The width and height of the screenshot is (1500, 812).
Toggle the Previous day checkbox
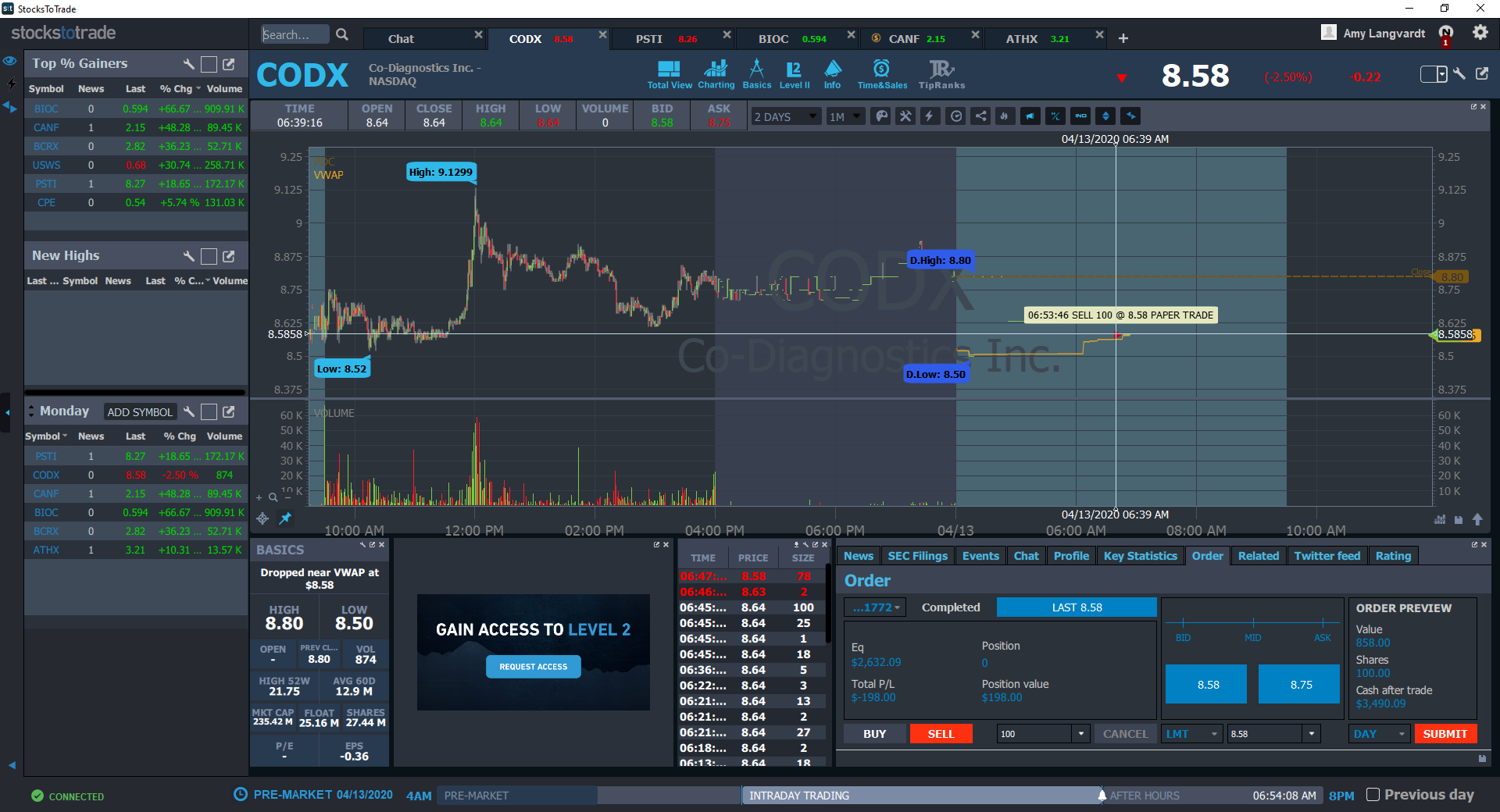(1373, 795)
